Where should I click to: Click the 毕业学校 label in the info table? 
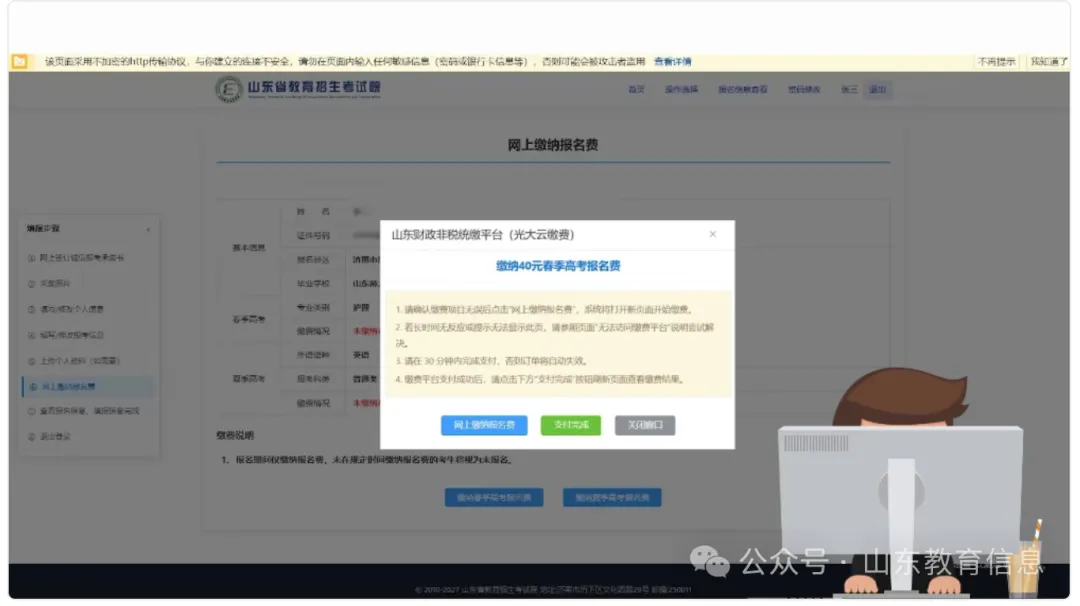[x=313, y=283]
